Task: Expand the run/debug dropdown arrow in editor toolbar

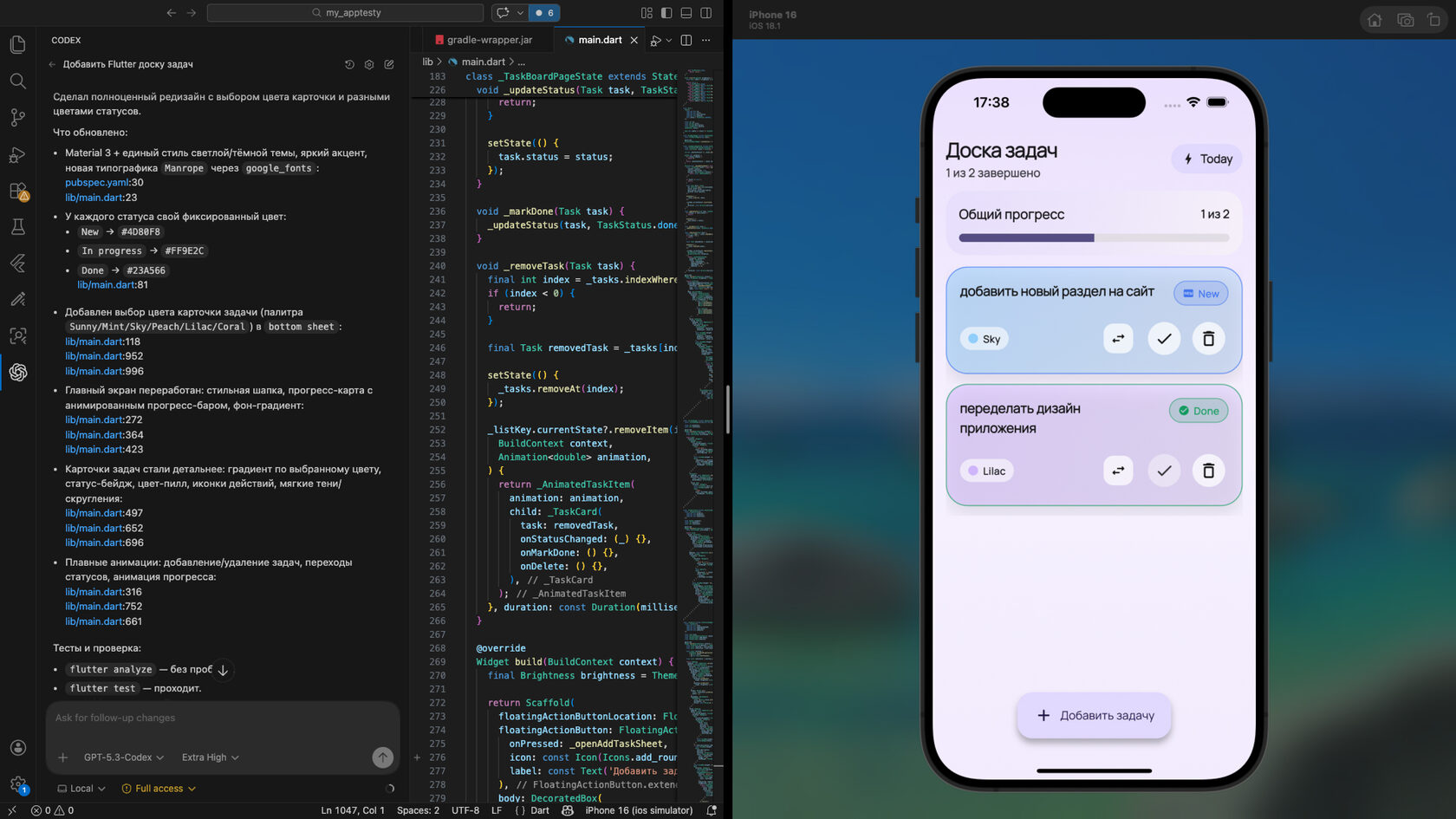Action: [x=669, y=40]
